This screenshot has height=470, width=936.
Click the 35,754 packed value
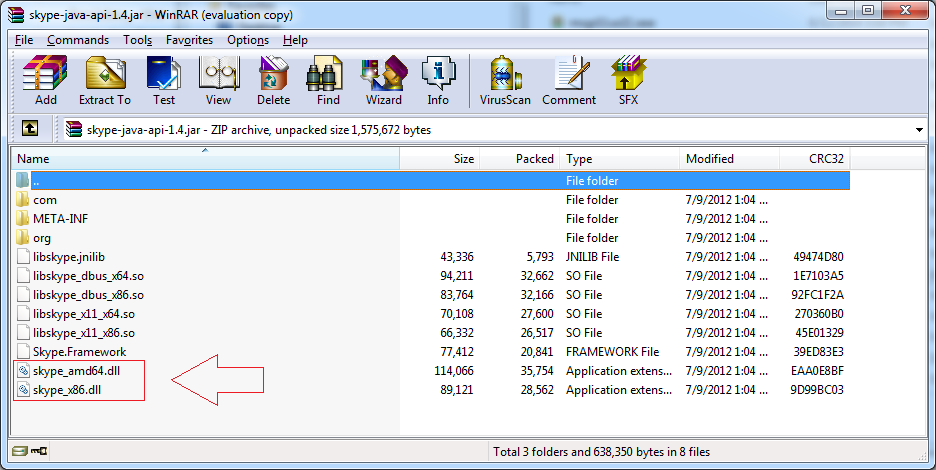click(537, 371)
